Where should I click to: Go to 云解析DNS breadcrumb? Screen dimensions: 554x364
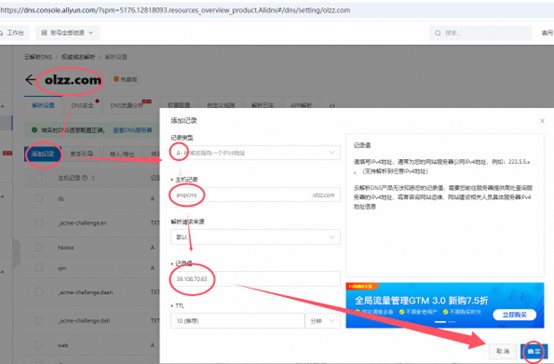38,57
